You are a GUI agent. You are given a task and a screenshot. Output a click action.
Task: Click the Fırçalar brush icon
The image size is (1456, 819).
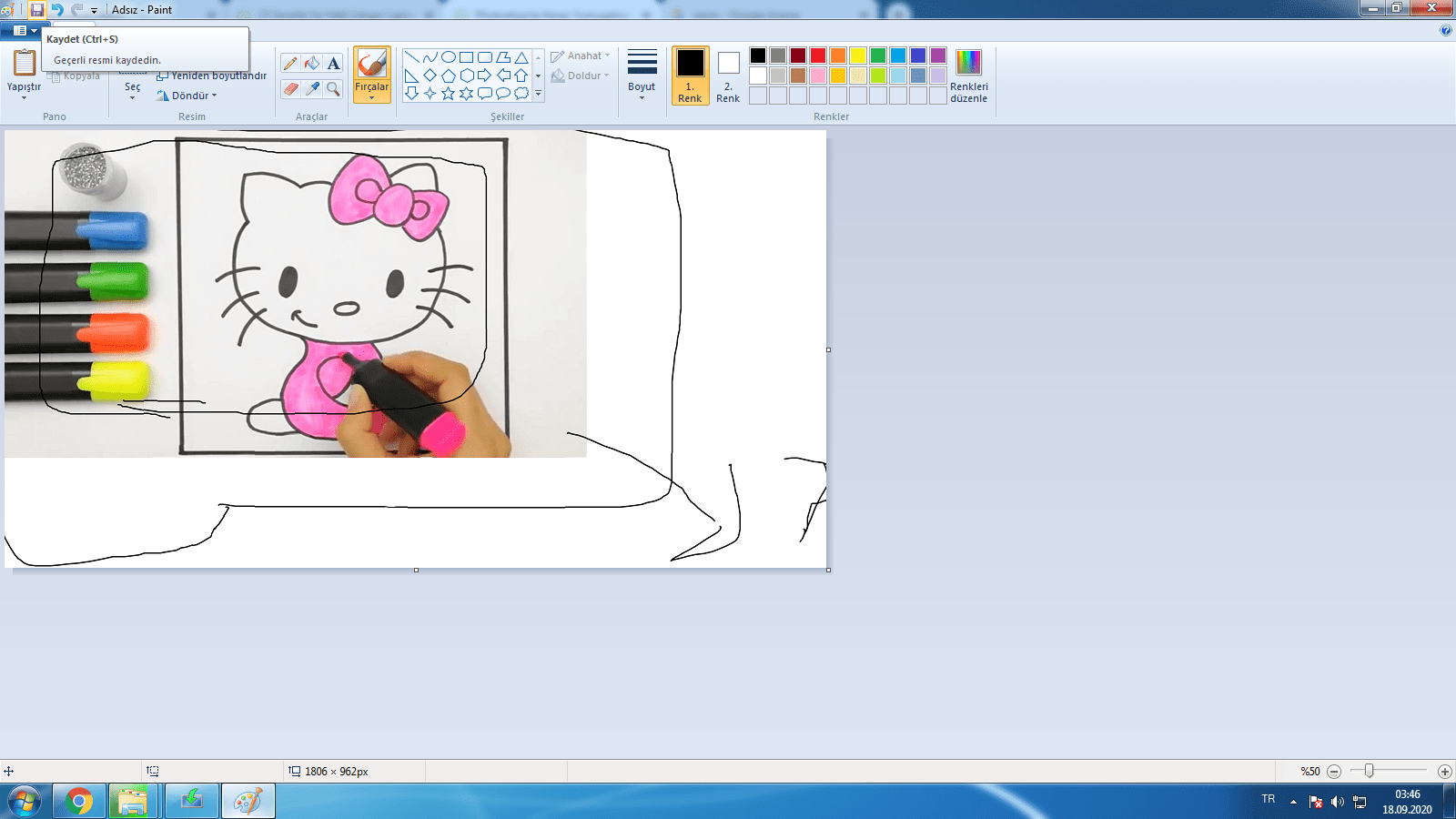(372, 63)
